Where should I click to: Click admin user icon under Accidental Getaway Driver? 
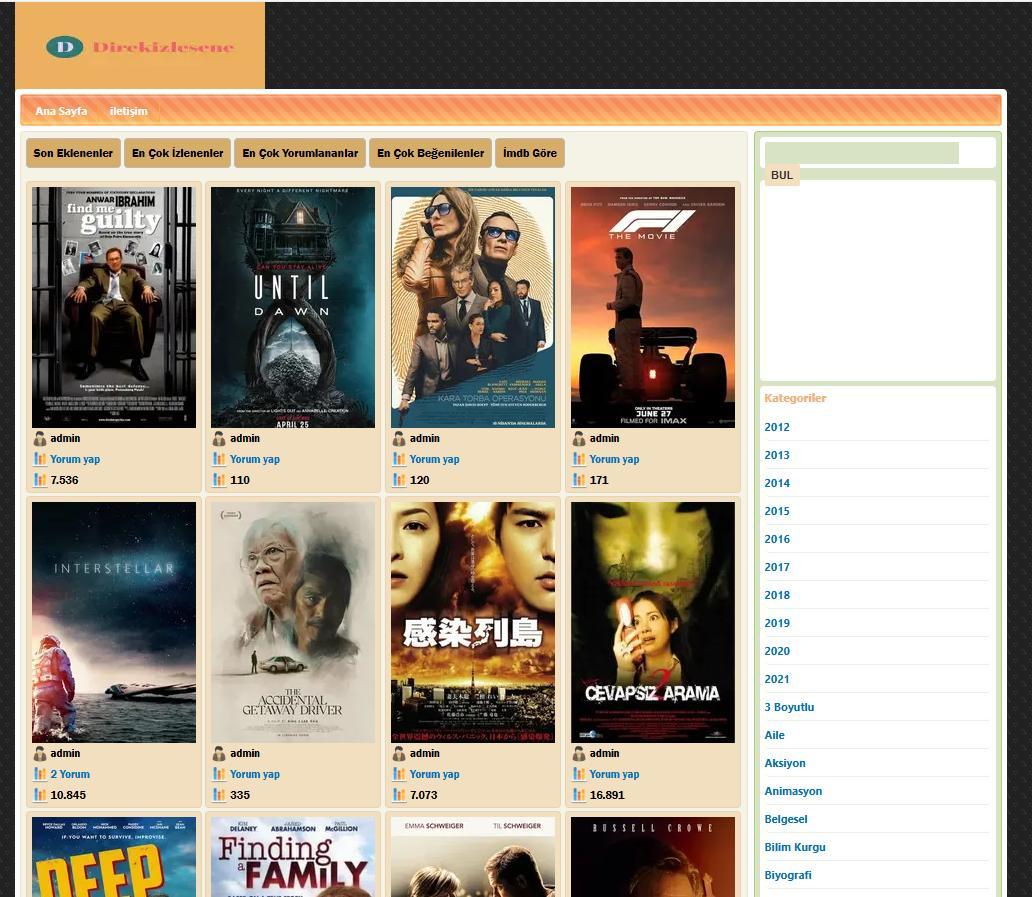tap(219, 754)
